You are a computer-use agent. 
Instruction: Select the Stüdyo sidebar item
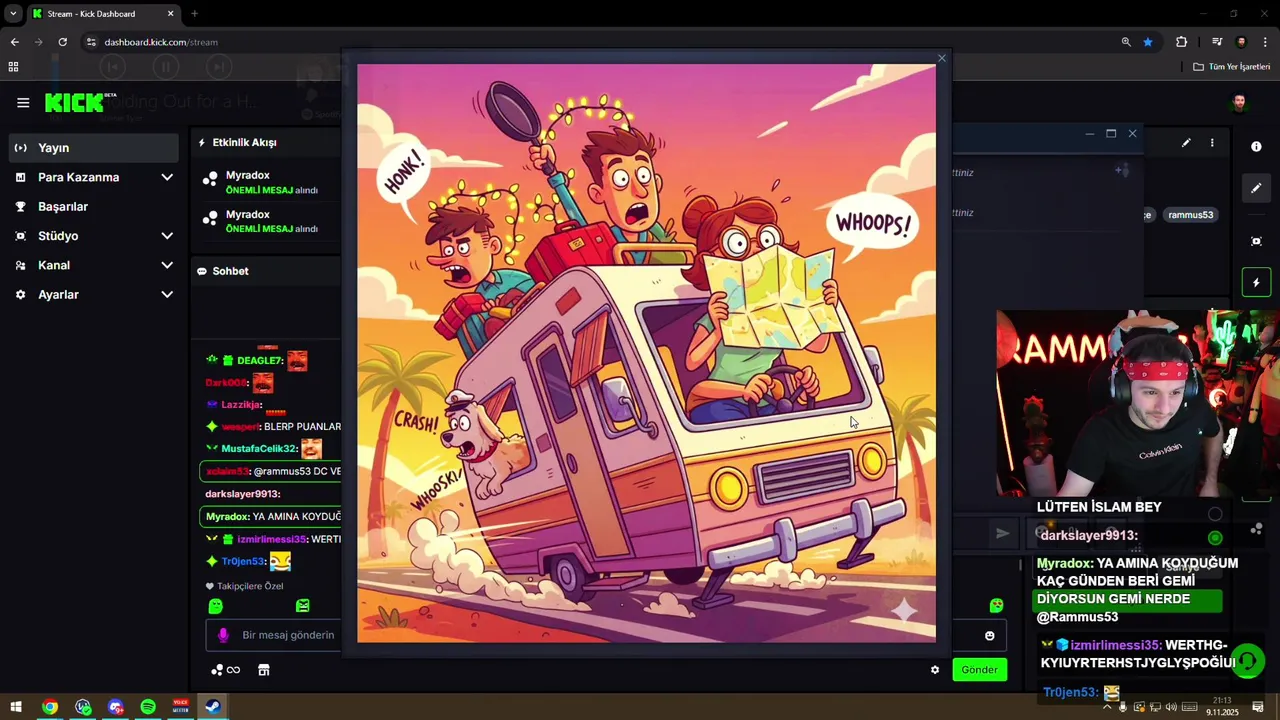pos(58,236)
